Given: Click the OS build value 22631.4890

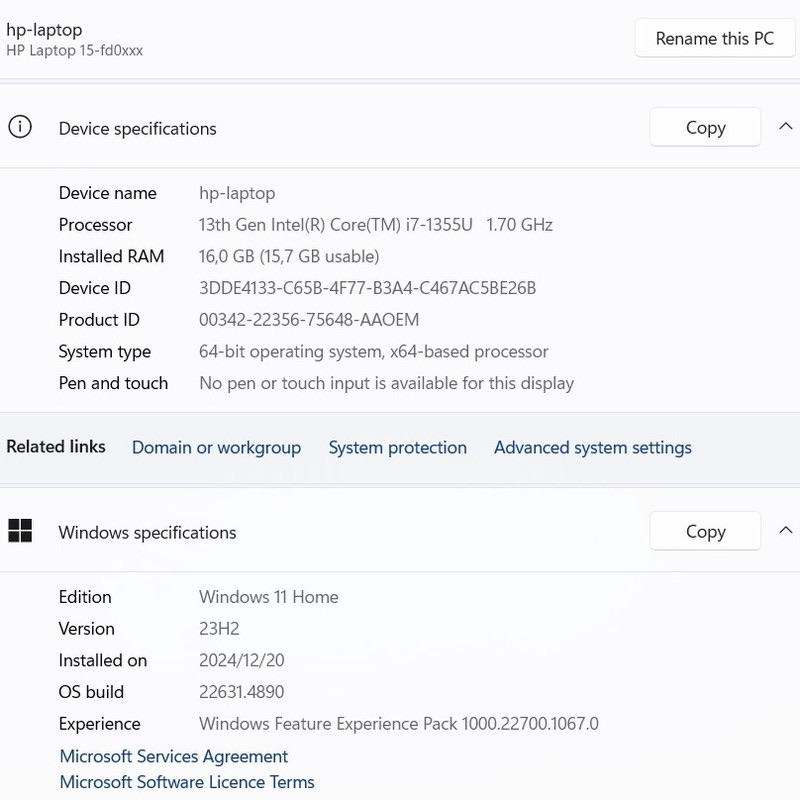Looking at the screenshot, I should tap(241, 692).
